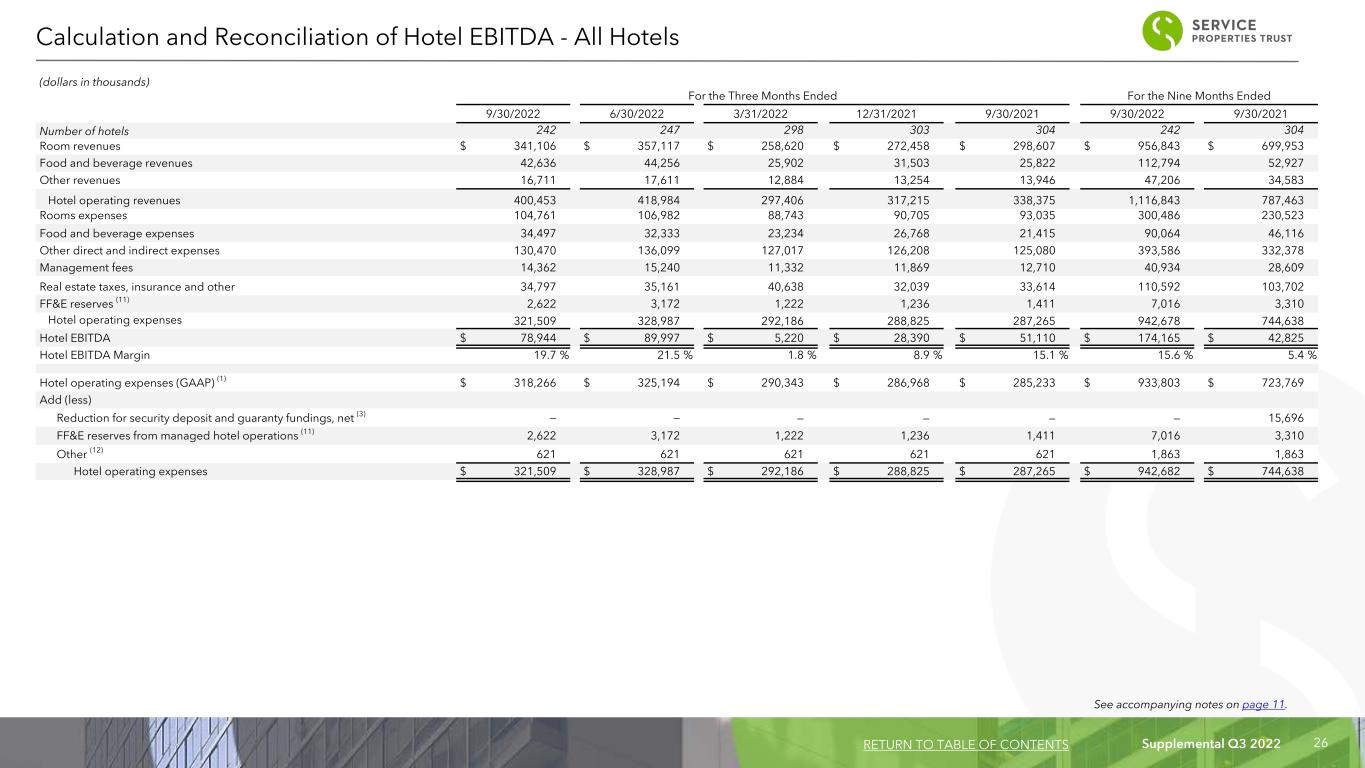The height and width of the screenshot is (768, 1365).
Task: Click the "For the Nine Months Ended" heading
Action: [x=1198, y=94]
